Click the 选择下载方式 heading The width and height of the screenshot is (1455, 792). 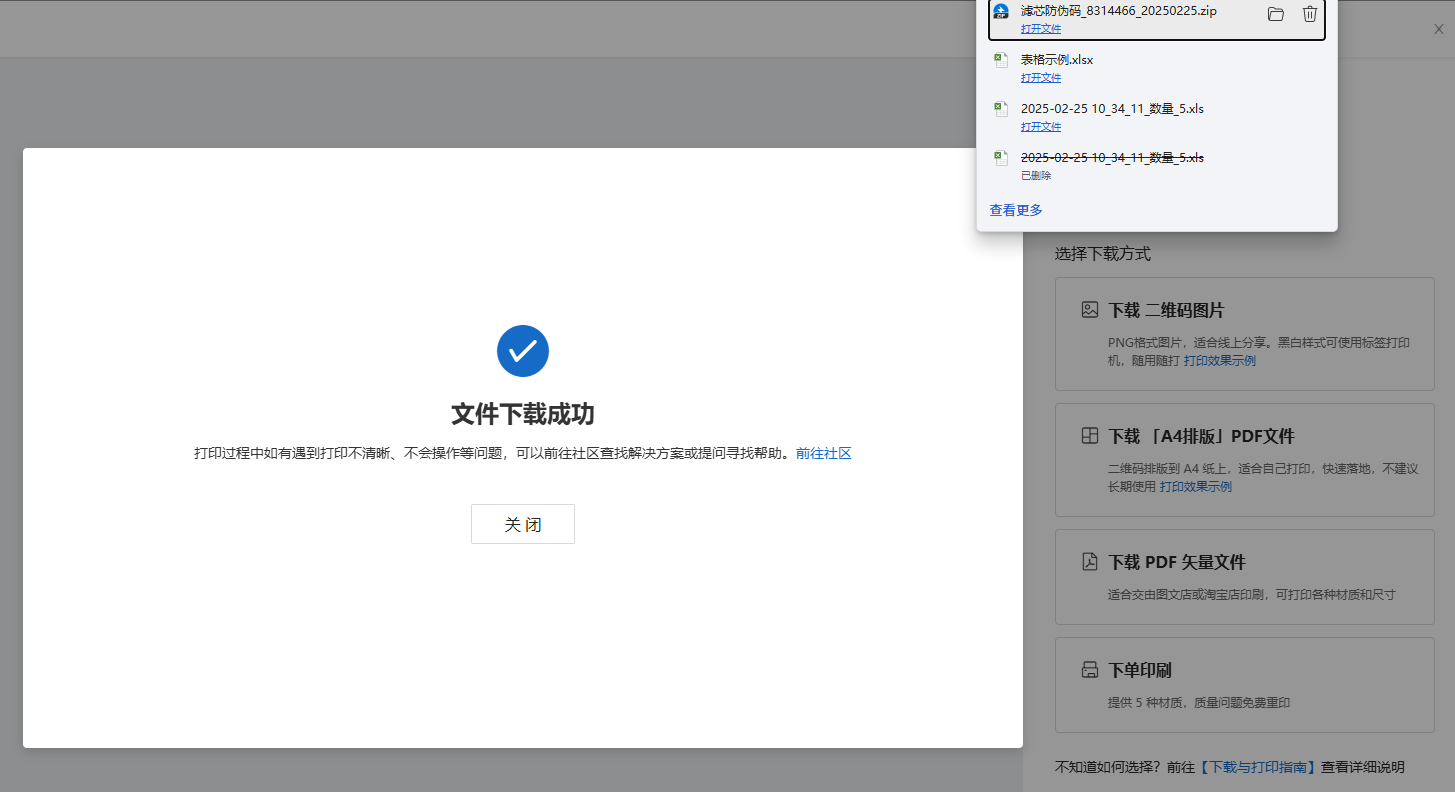(x=1103, y=254)
